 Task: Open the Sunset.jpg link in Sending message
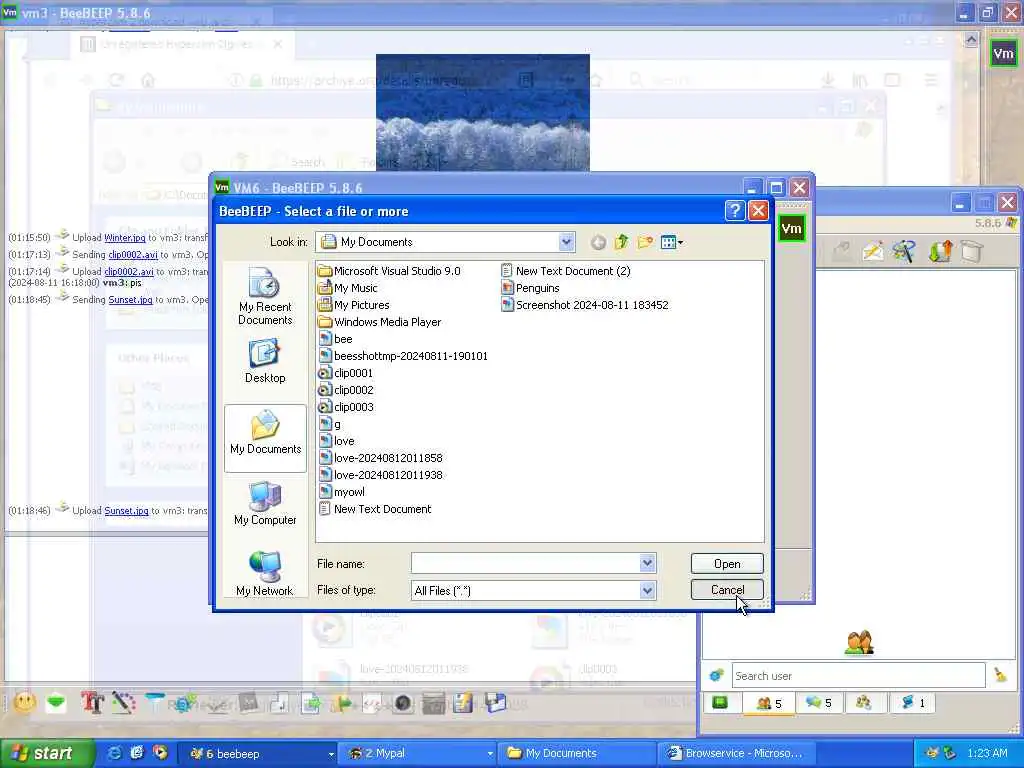tap(130, 300)
